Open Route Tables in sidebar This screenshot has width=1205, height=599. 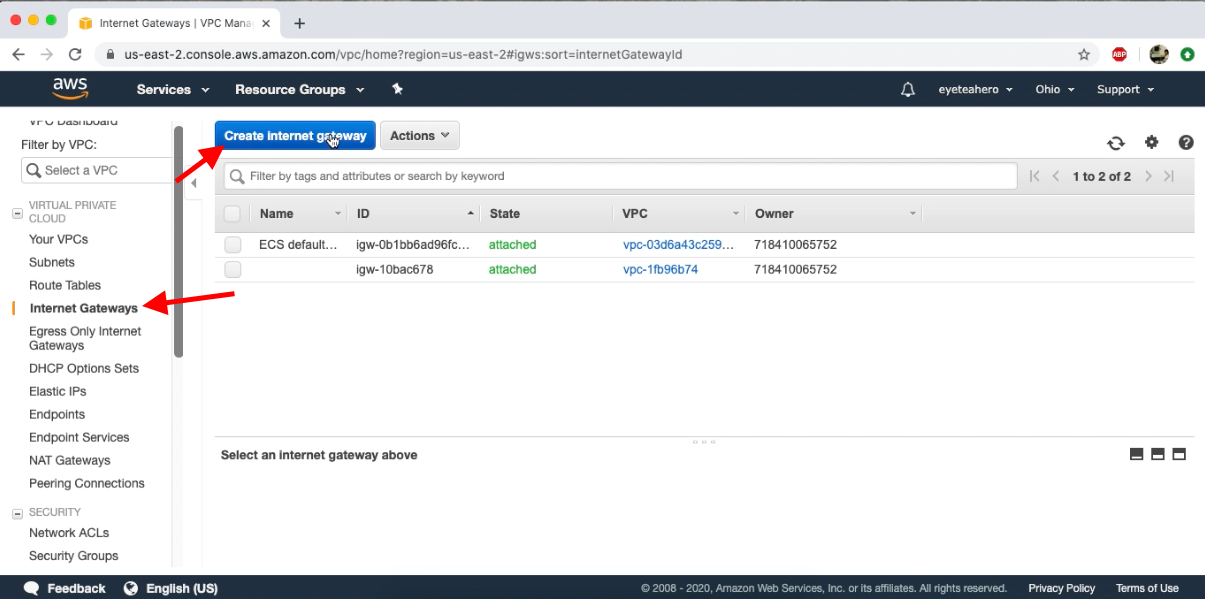point(65,285)
